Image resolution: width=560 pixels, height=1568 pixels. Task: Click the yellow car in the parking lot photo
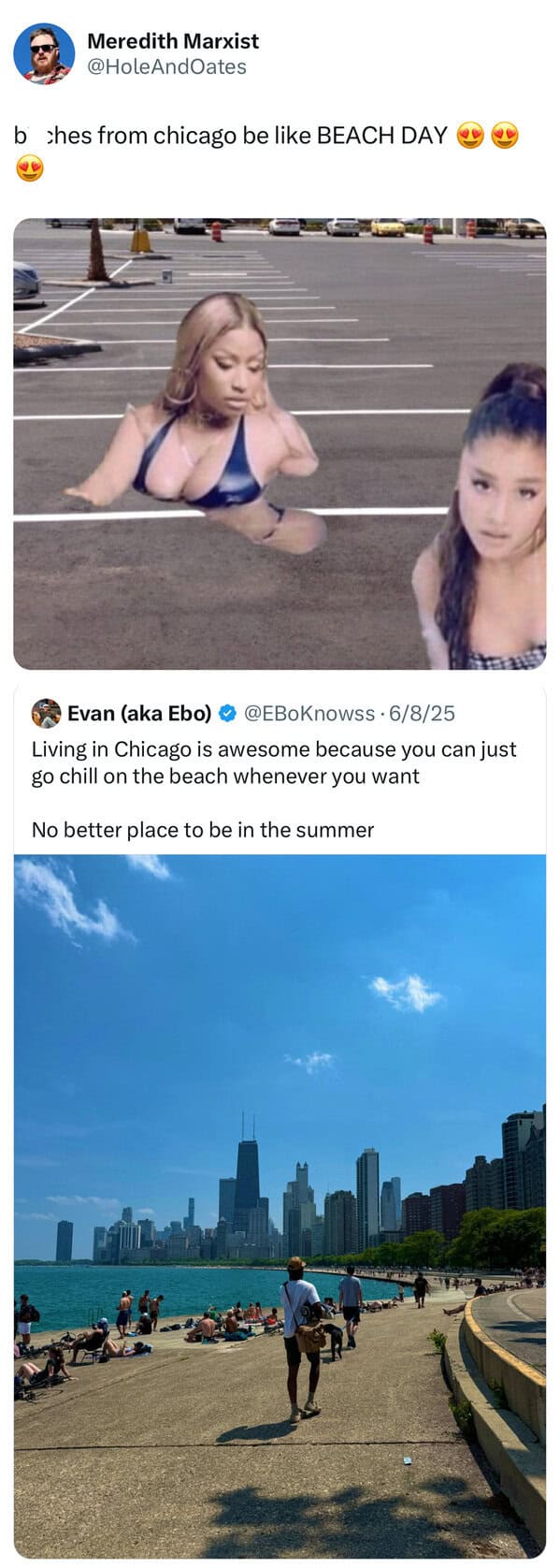(x=387, y=227)
